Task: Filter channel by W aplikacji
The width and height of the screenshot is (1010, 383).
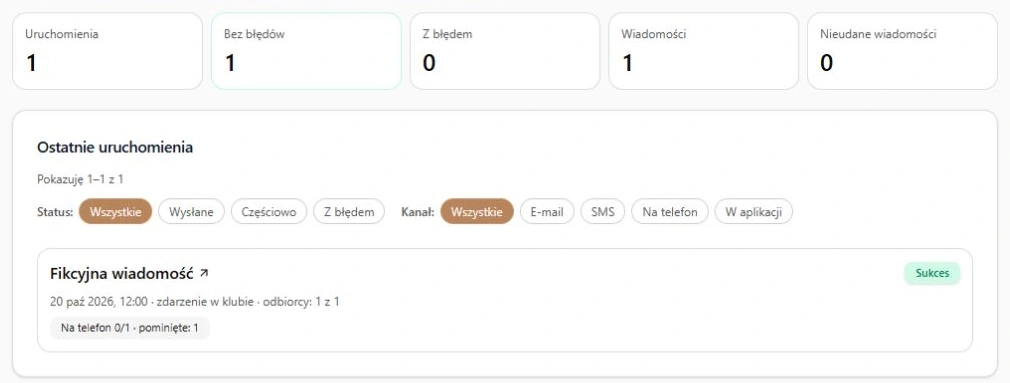Action: point(754,212)
